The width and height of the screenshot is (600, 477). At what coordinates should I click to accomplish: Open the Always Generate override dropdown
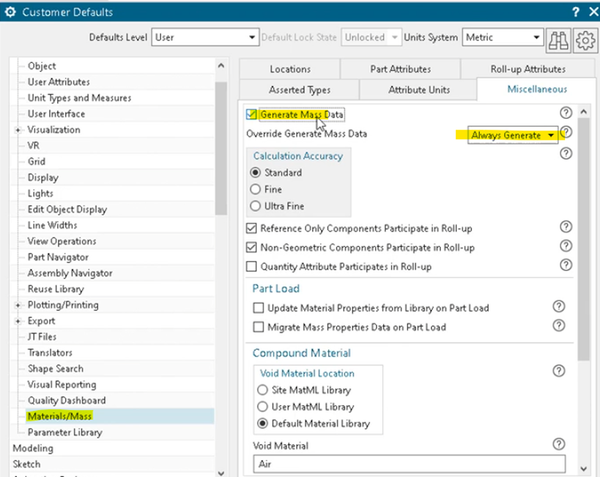click(x=512, y=135)
